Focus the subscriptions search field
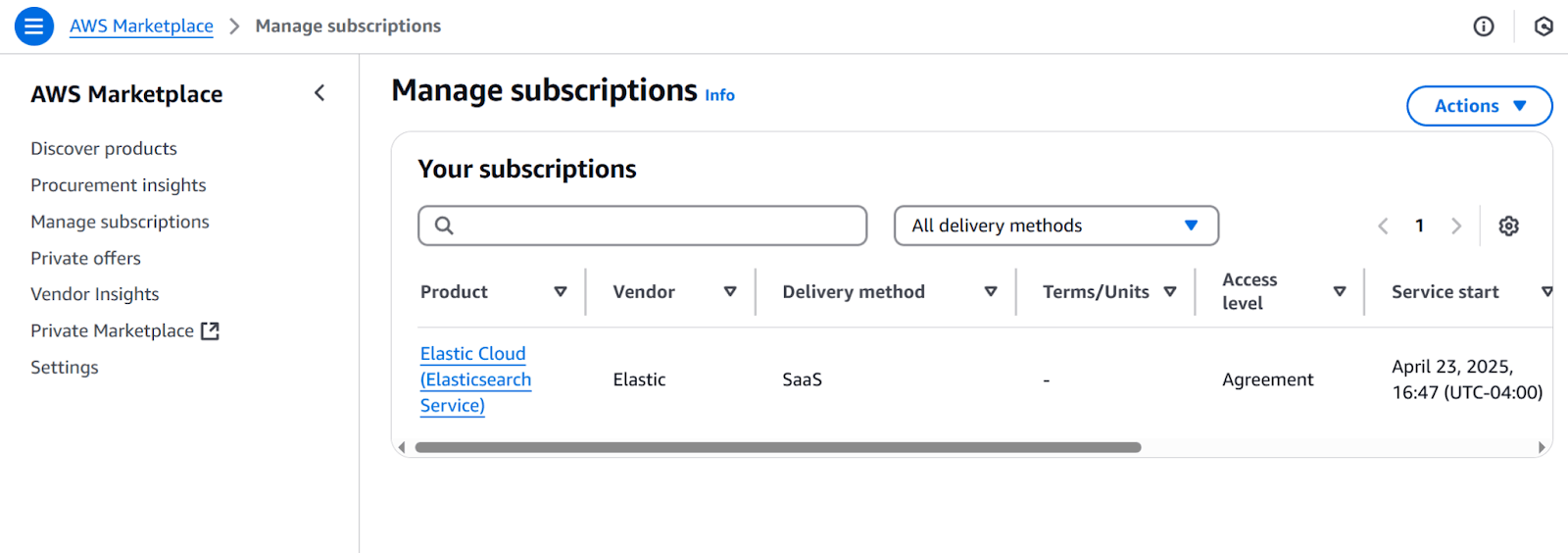1568x553 pixels. click(x=643, y=226)
